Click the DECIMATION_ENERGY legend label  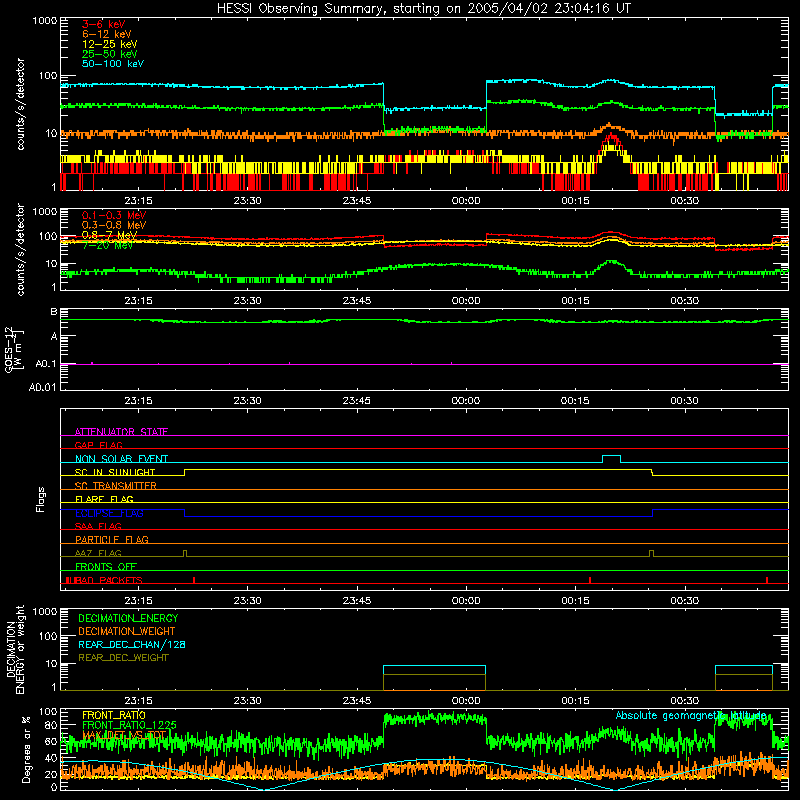click(x=128, y=618)
